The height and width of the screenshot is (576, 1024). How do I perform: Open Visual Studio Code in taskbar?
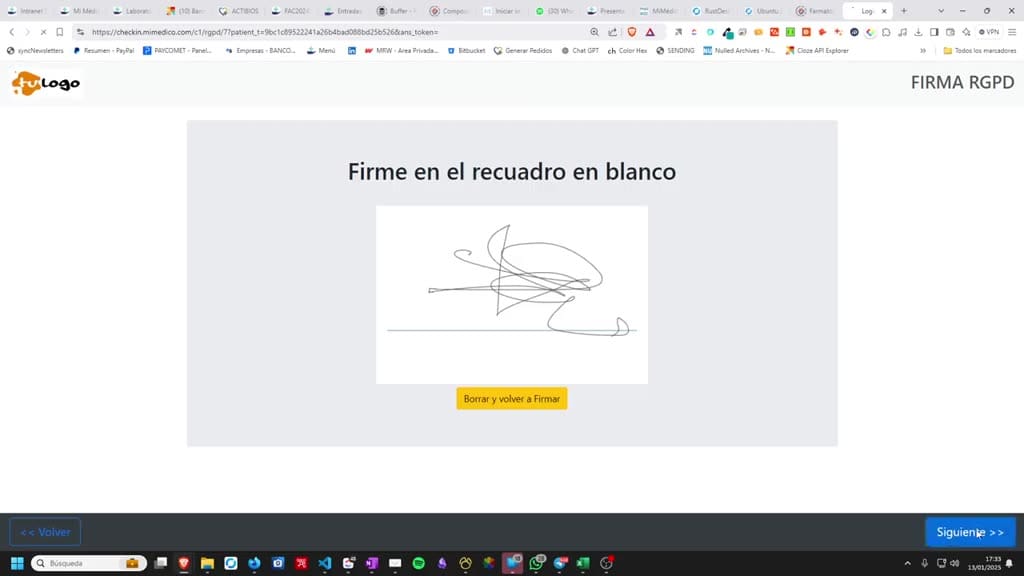(325, 563)
